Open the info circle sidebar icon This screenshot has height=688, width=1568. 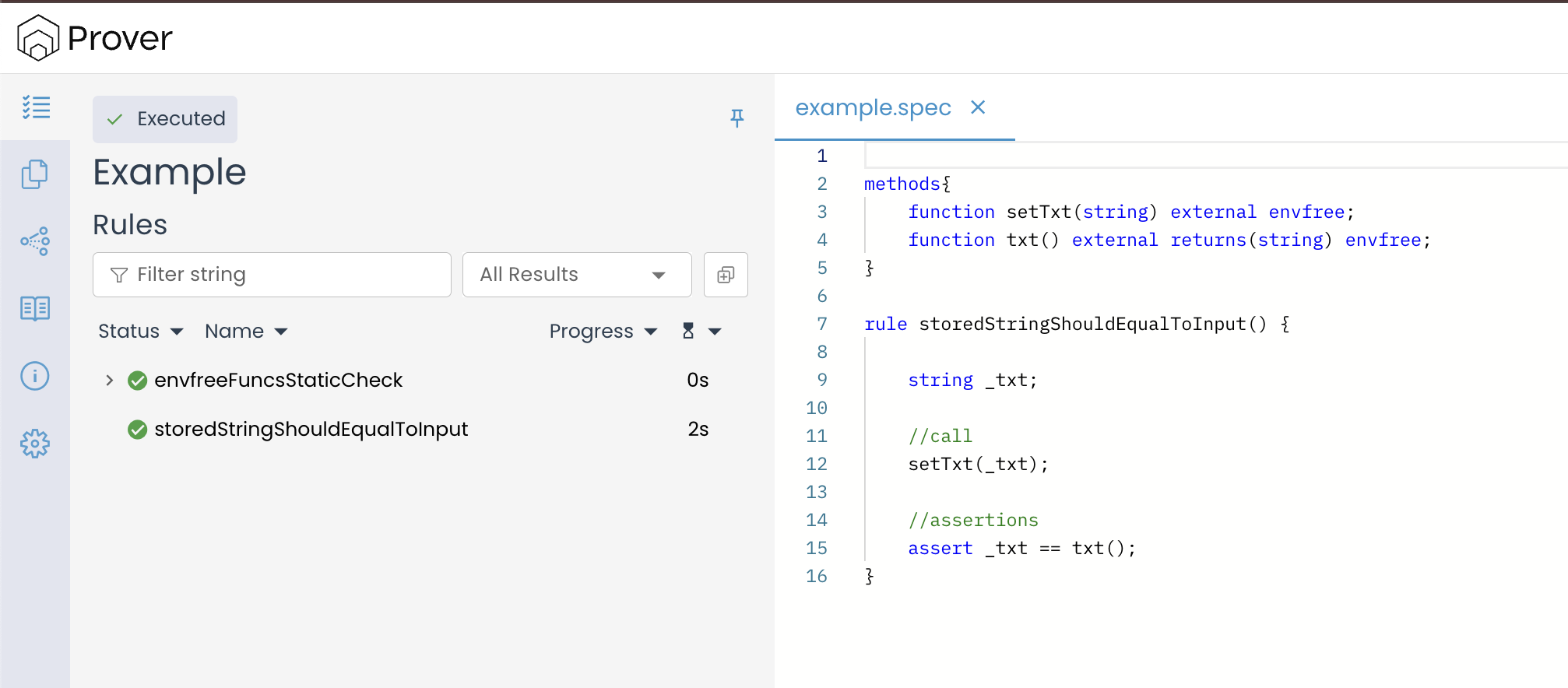[35, 377]
